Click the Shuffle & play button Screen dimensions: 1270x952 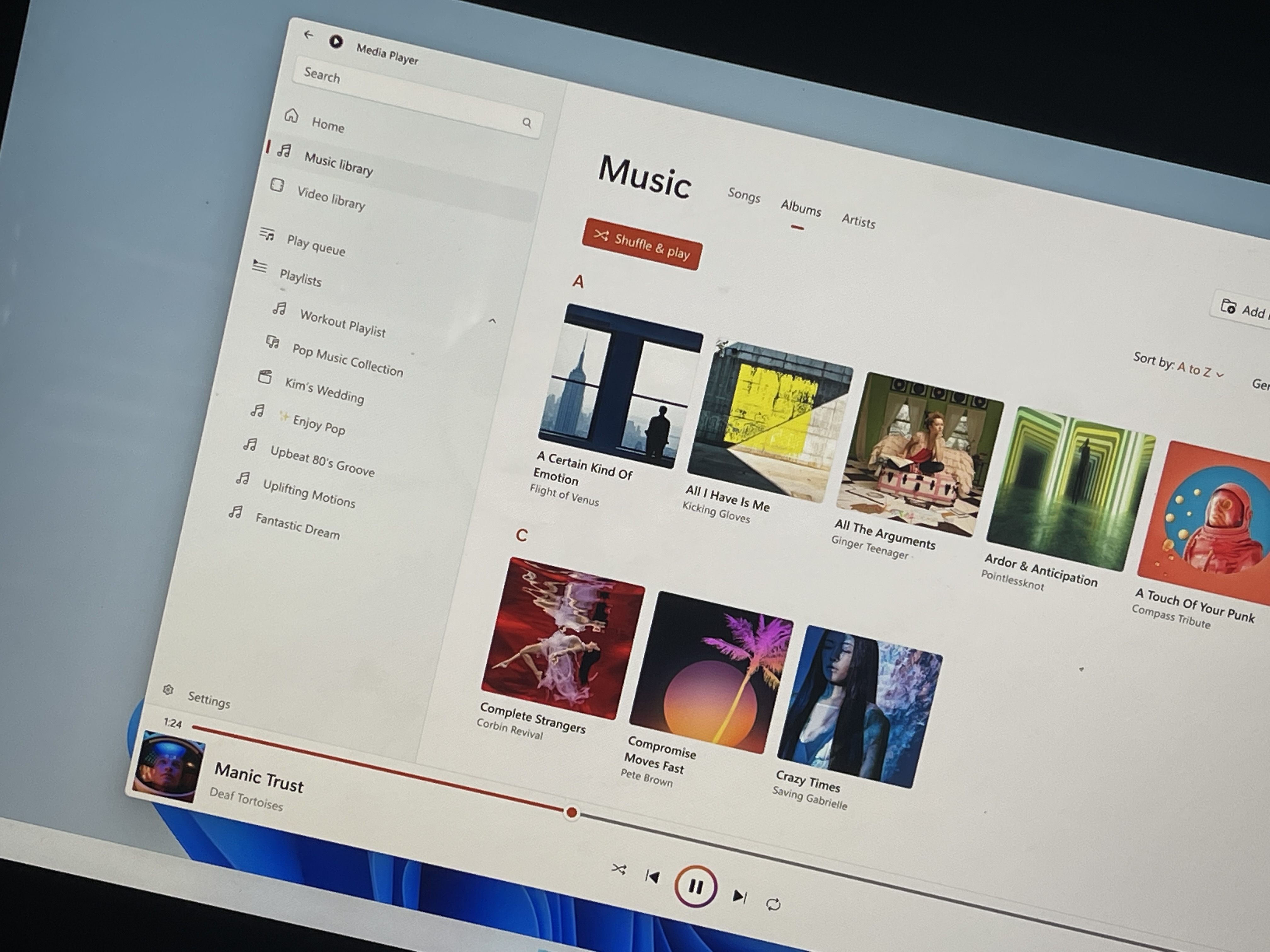[642, 244]
